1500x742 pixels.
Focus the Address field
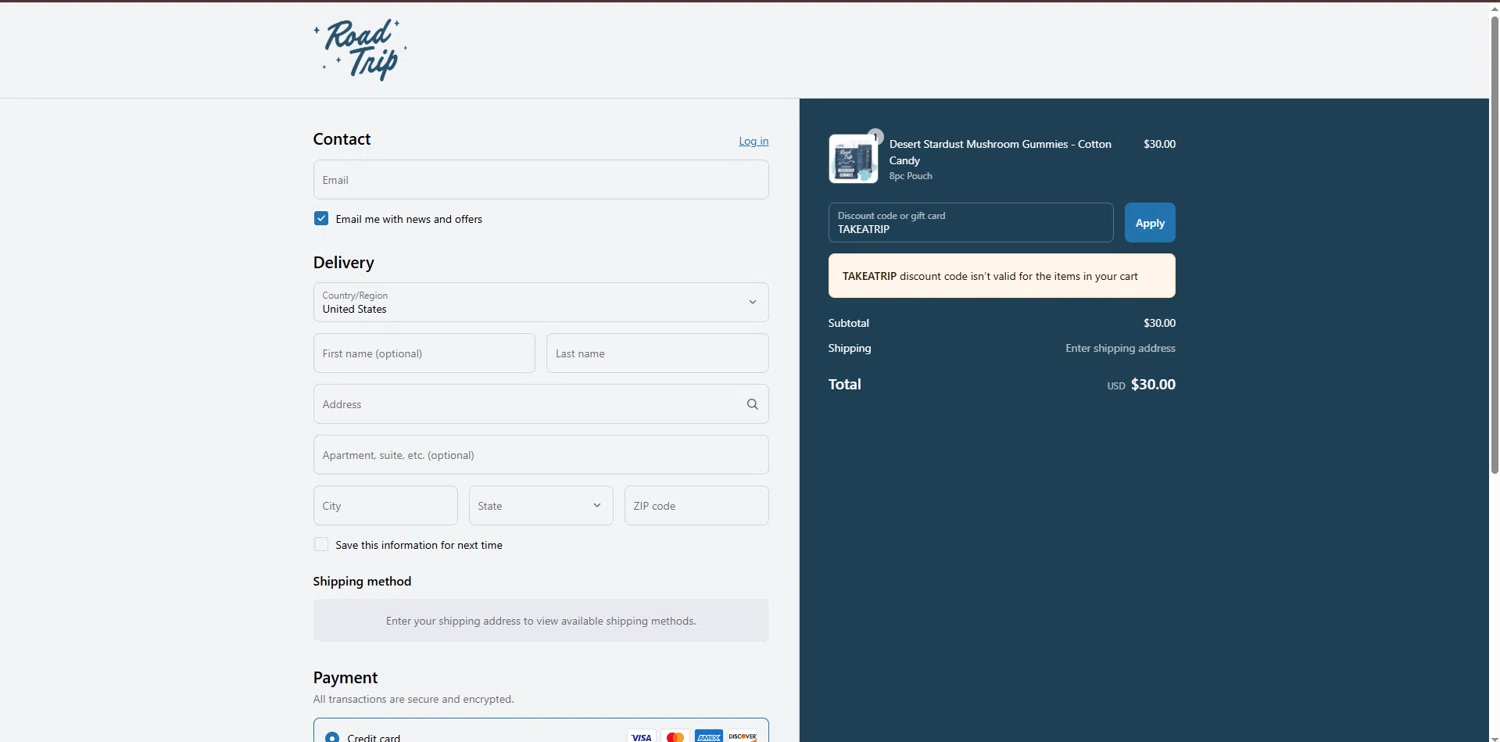[541, 404]
